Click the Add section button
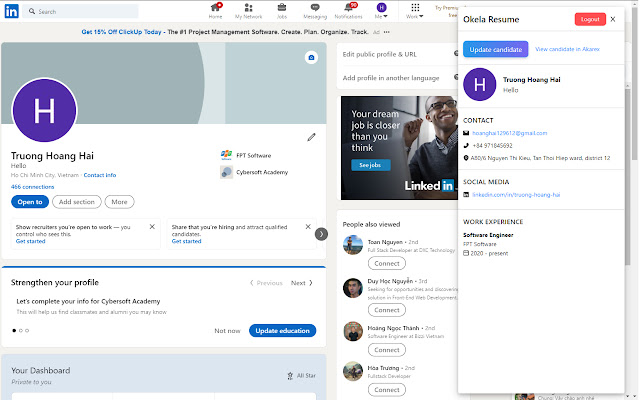Image resolution: width=640 pixels, height=400 pixels. 77,202
